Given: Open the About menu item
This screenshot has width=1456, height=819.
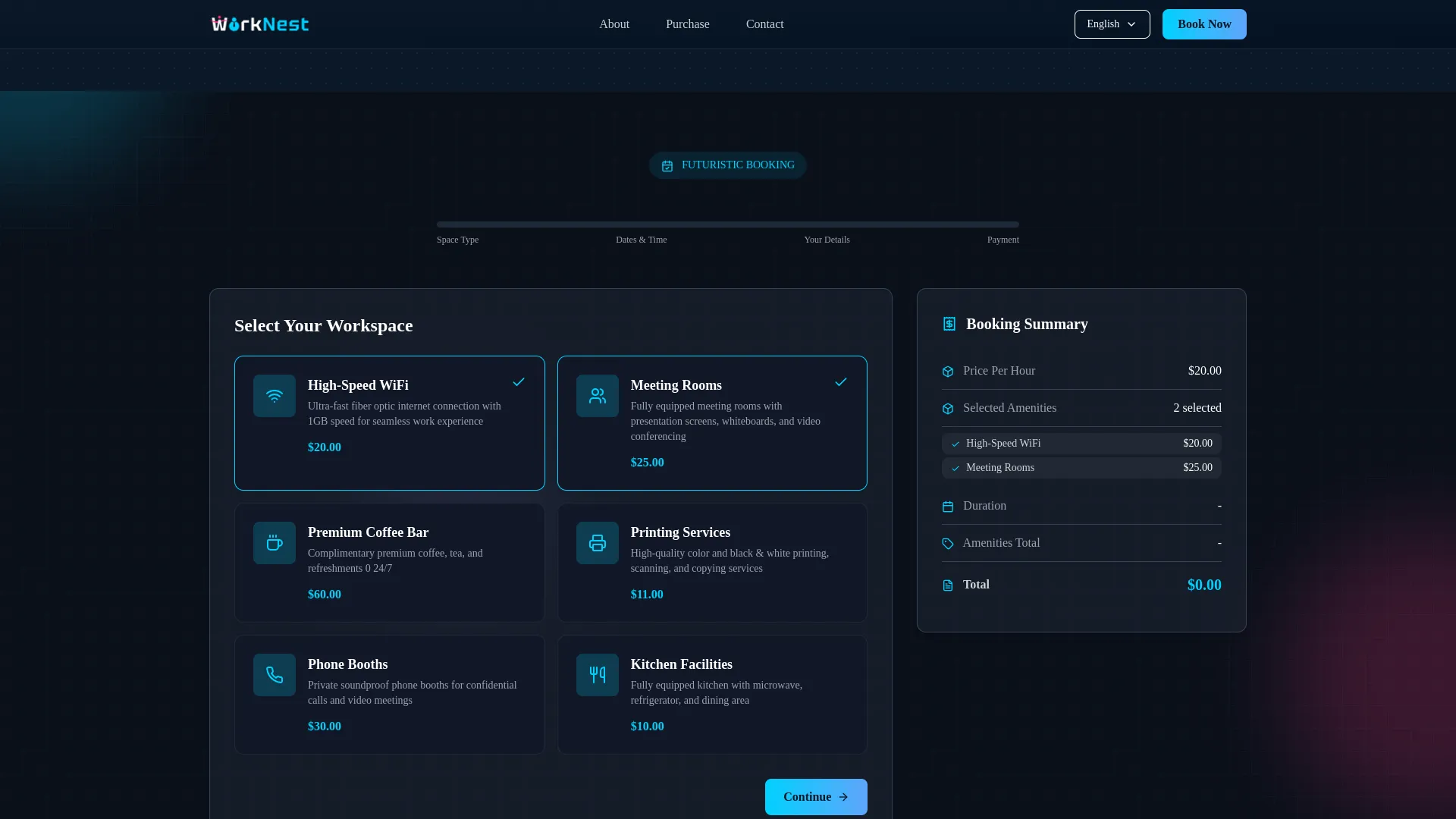Looking at the screenshot, I should pyautogui.click(x=614, y=24).
